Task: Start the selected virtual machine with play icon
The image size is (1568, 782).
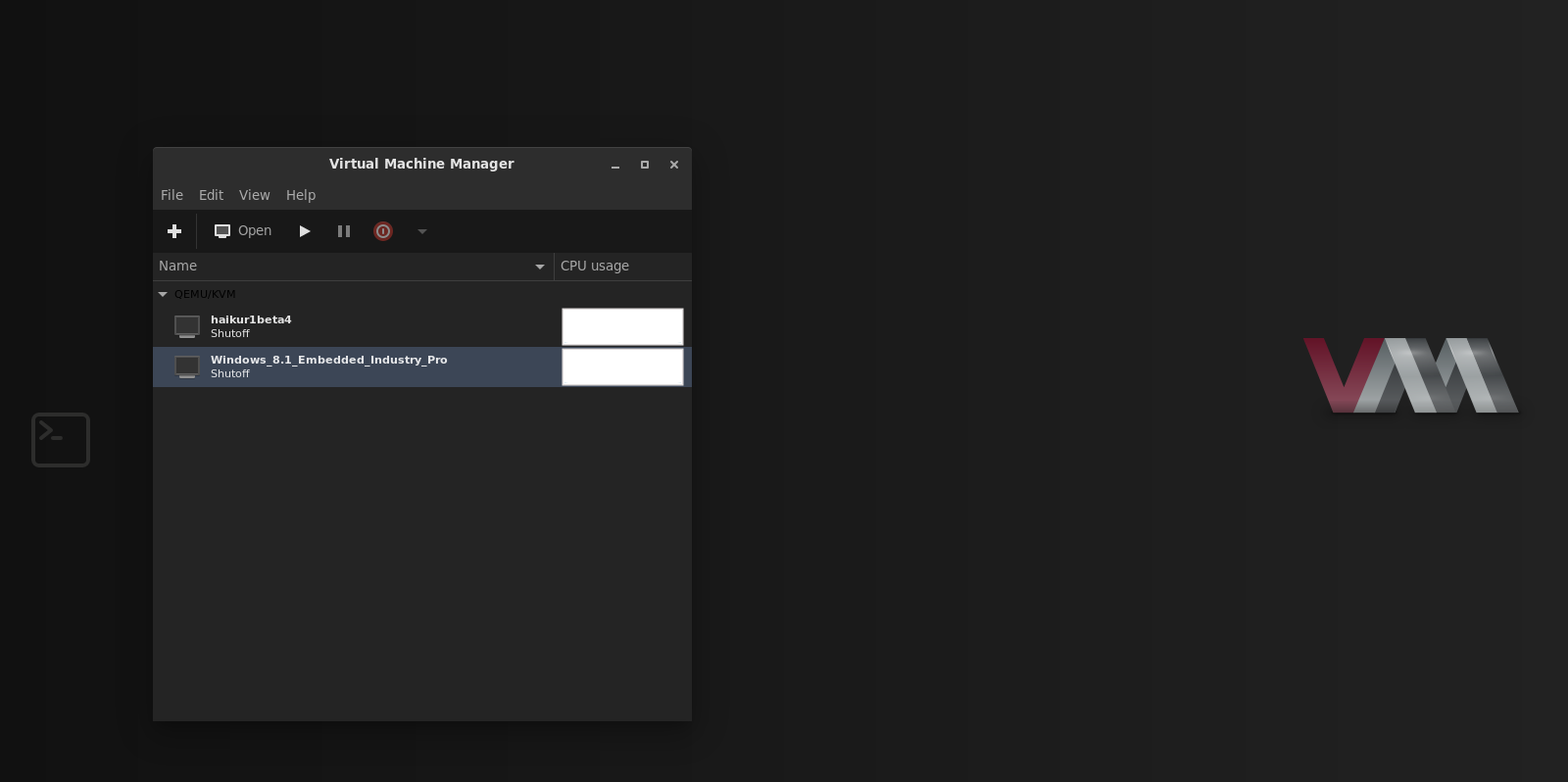Action: tap(305, 231)
